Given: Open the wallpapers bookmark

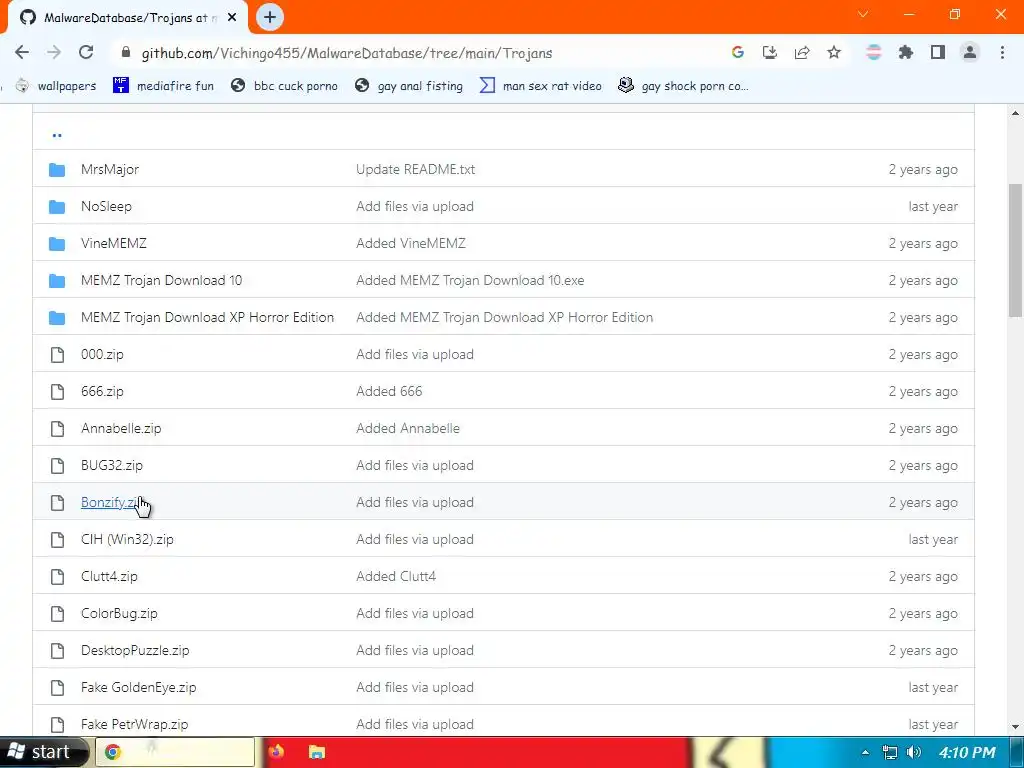Looking at the screenshot, I should [x=56, y=86].
